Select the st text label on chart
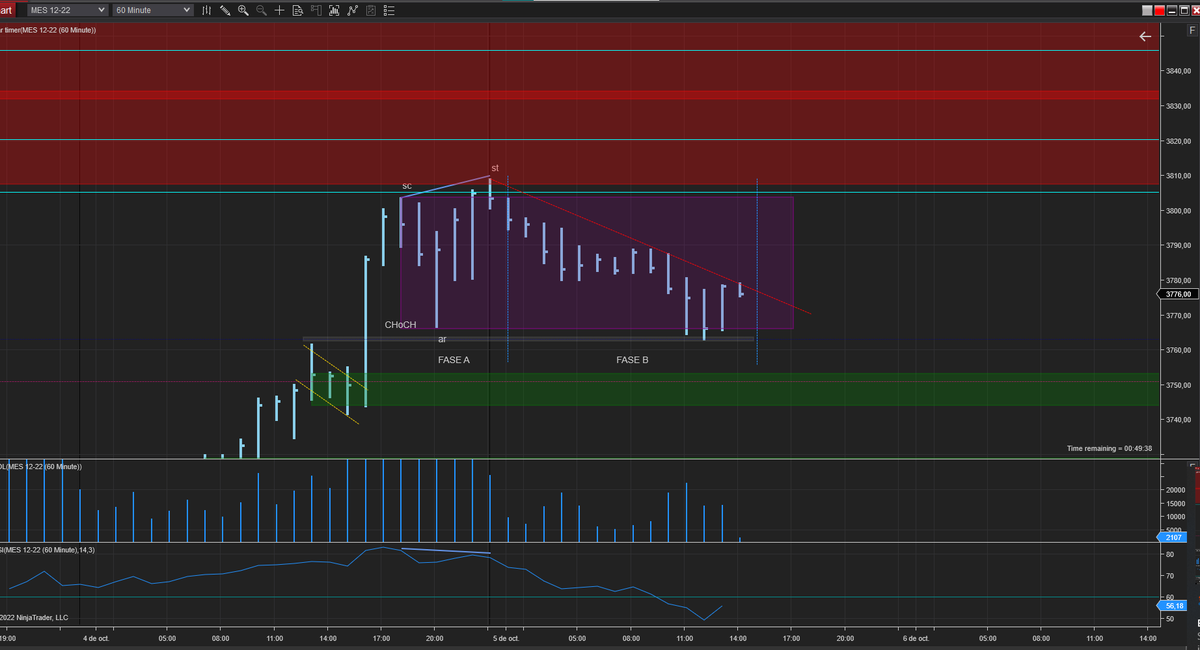The image size is (1200, 650). (495, 168)
